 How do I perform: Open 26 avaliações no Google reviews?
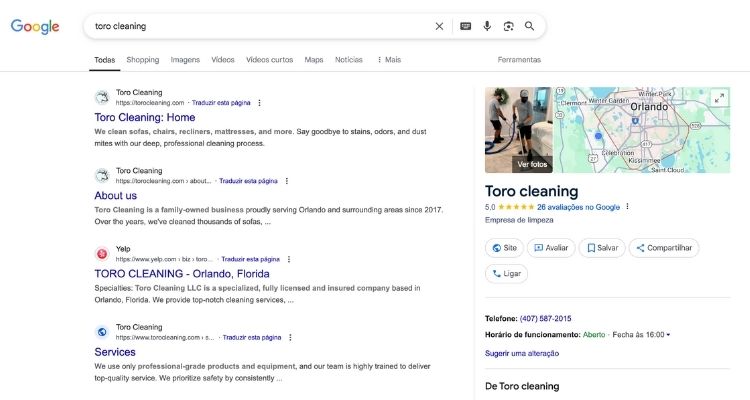tap(578, 207)
